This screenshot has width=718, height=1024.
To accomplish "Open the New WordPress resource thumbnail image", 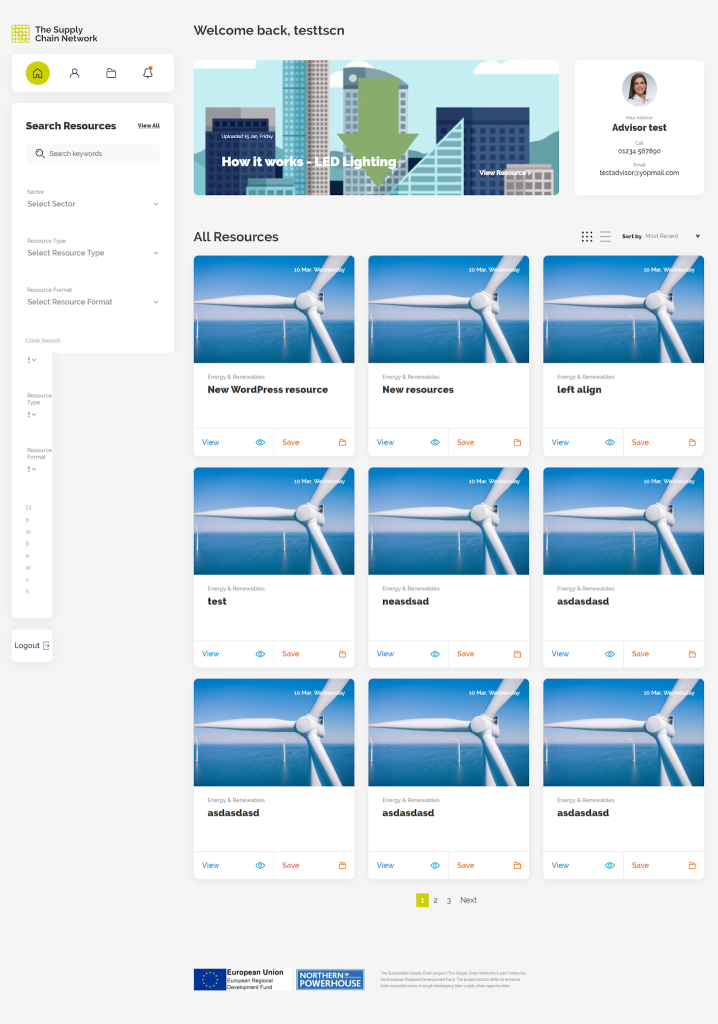I will pyautogui.click(x=274, y=309).
